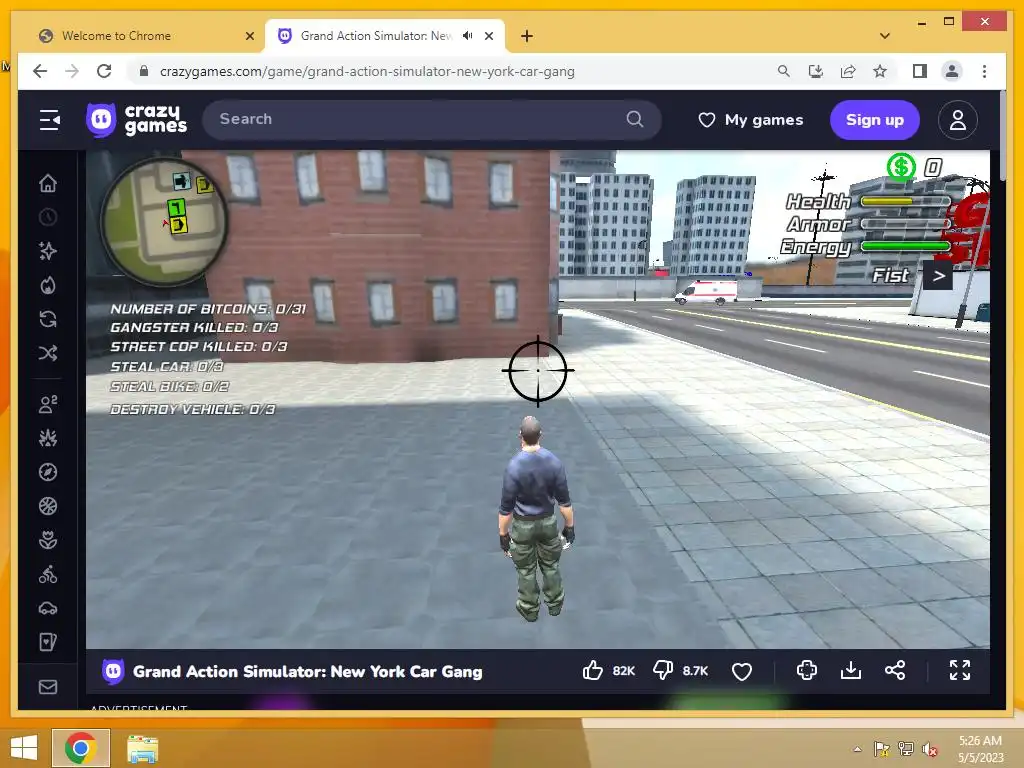Open Chrome three-dot menu
The image size is (1024, 768).
(984, 71)
